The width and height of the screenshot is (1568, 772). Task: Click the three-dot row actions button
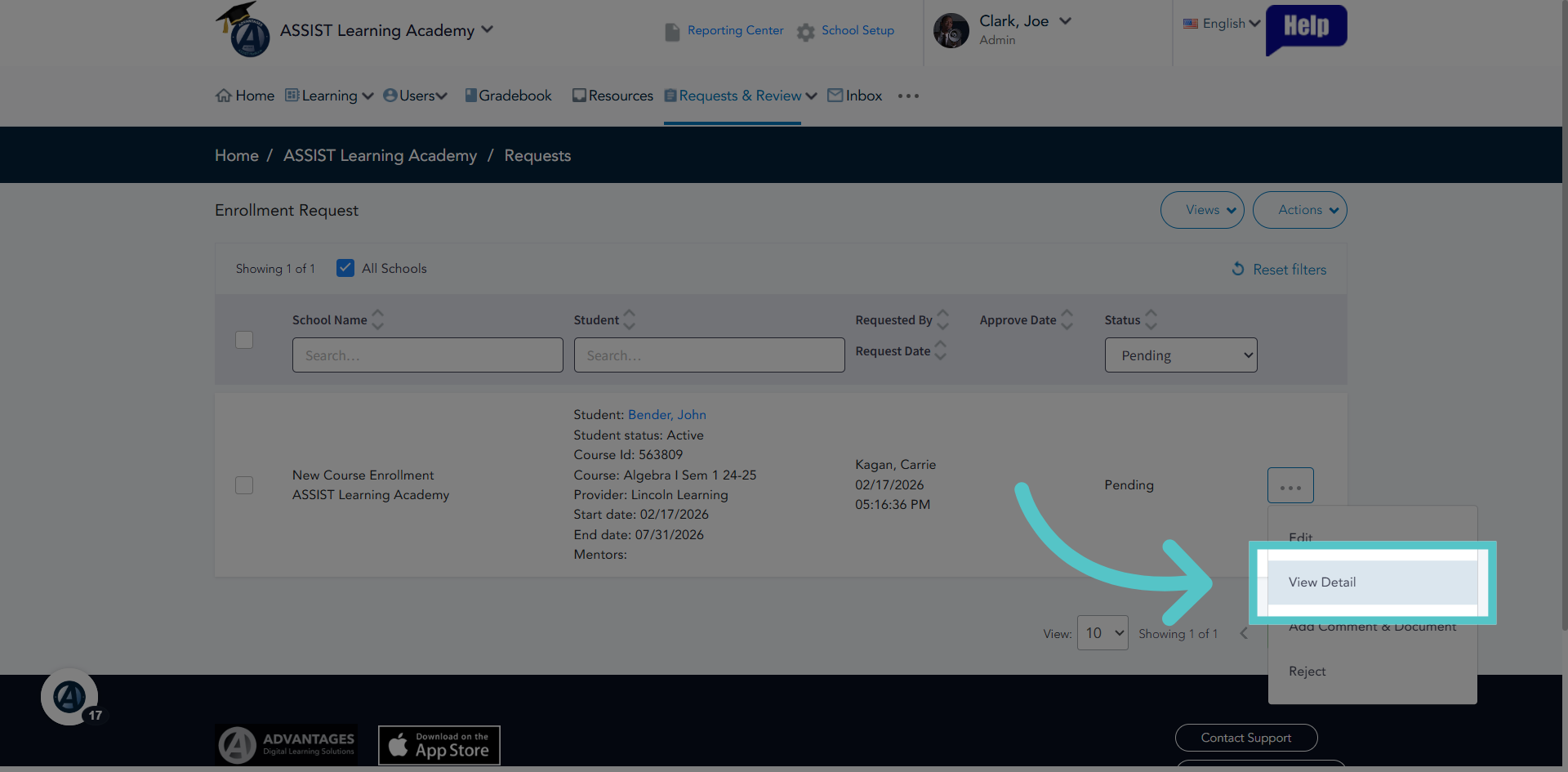[1290, 485]
